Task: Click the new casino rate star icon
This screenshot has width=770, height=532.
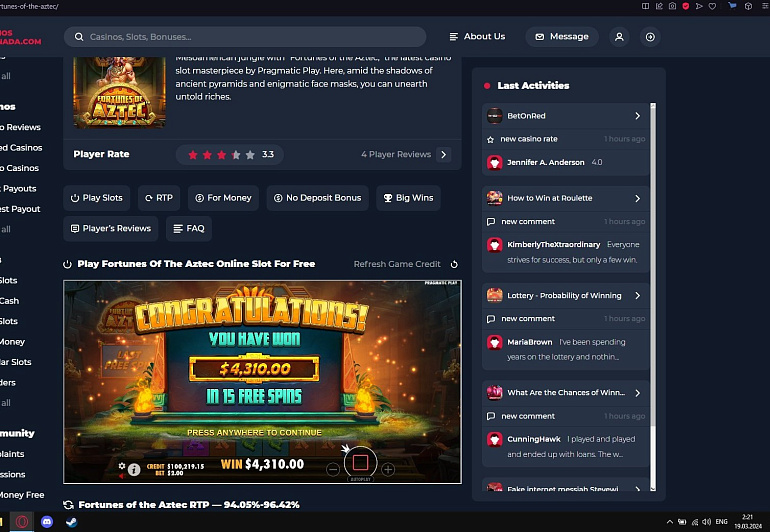Action: point(490,140)
